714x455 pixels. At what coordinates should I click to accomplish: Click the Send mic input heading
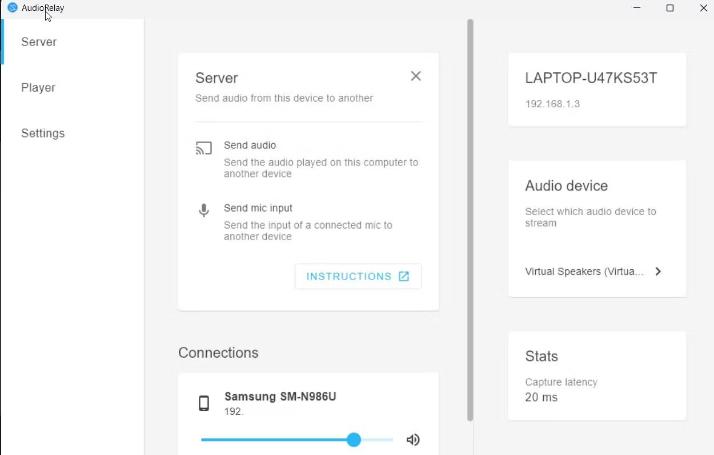[x=258, y=208]
